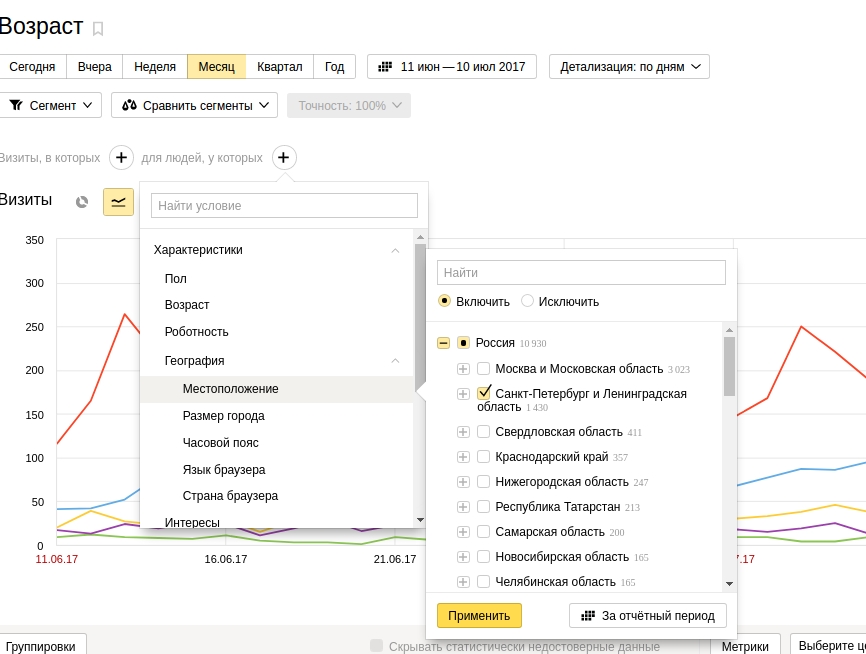Image resolution: width=866 pixels, height=654 pixels.
Task: Open the Детализация: по дням dropdown
Action: [x=629, y=67]
